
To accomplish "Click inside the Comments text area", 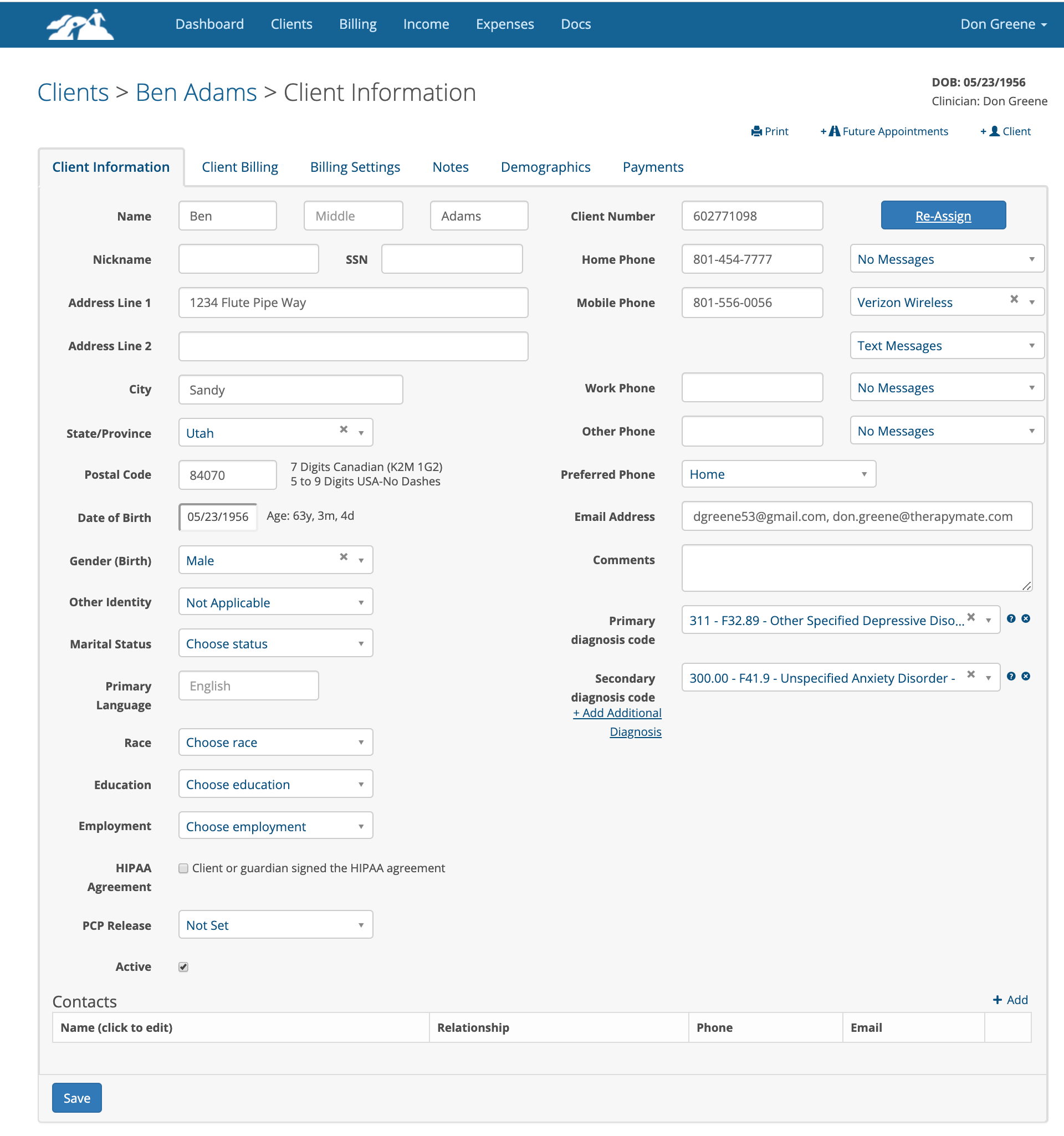I will [x=856, y=567].
